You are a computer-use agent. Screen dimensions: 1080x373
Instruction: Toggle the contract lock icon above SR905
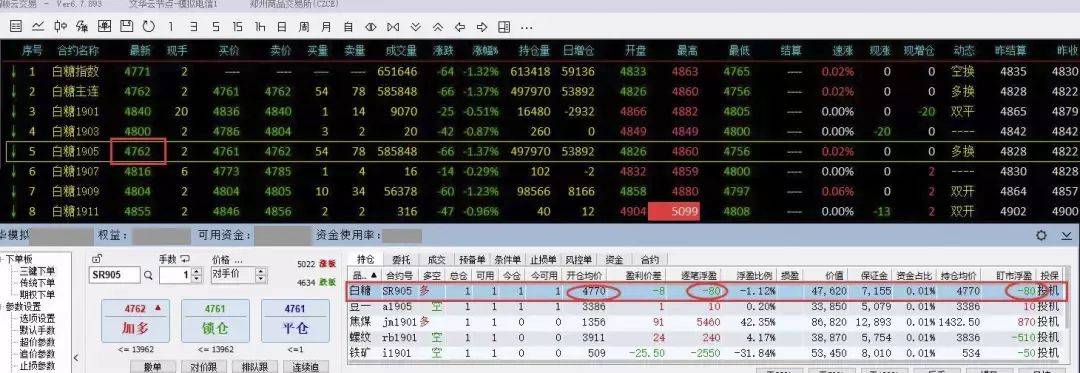tap(97, 259)
